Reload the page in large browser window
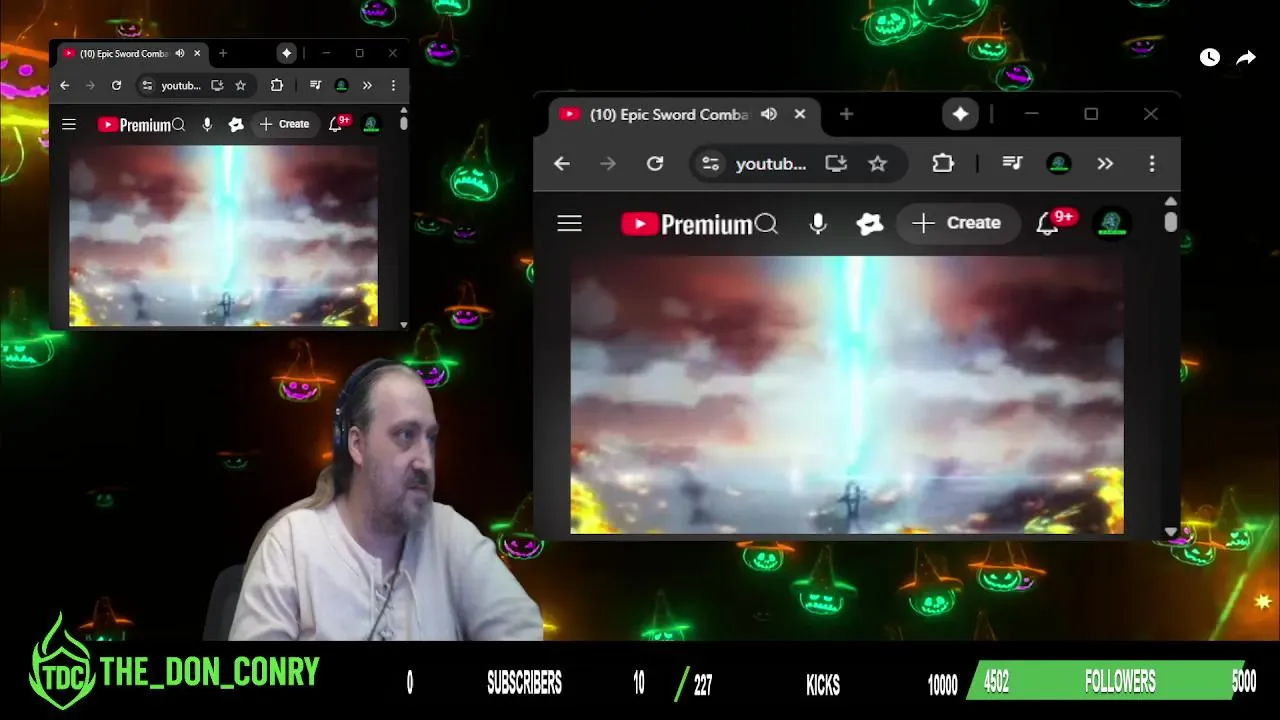Viewport: 1280px width, 720px height. pos(655,163)
